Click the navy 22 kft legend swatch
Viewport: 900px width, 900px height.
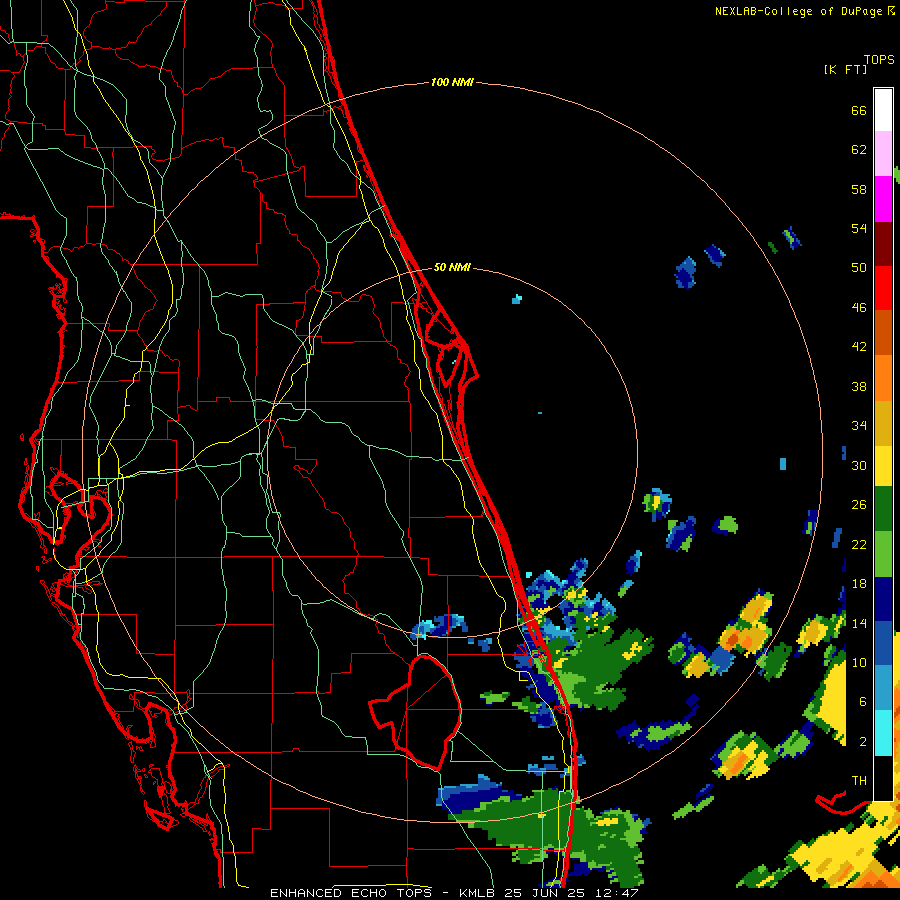(x=883, y=599)
